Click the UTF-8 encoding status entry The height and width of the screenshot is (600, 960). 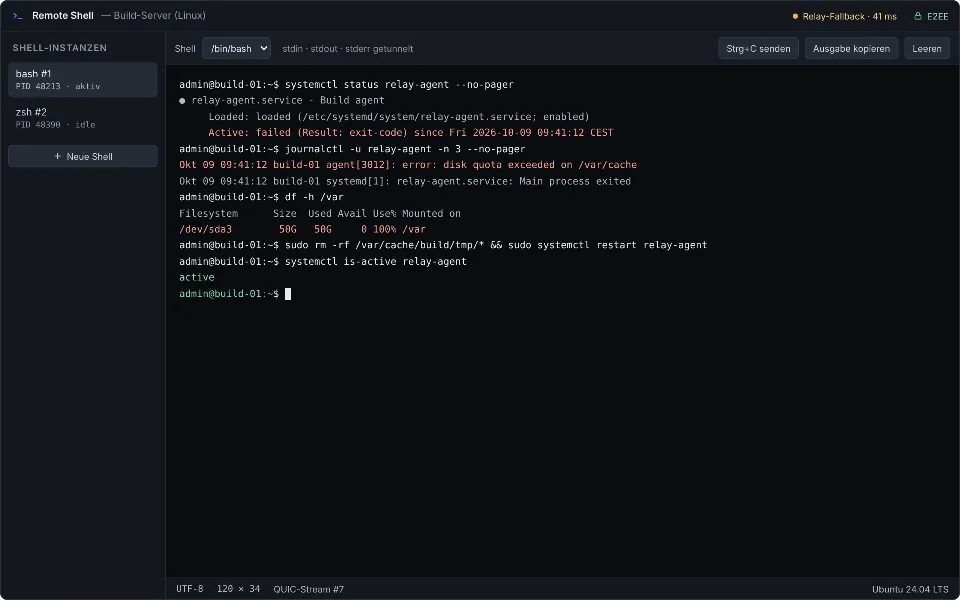tap(190, 589)
